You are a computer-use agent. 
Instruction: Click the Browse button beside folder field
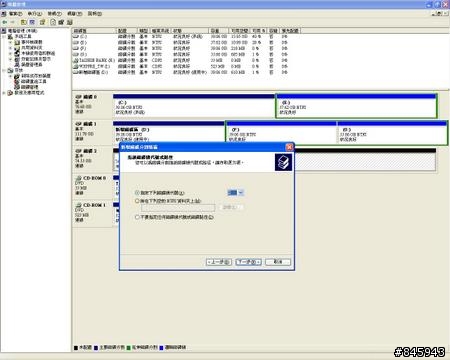pyautogui.click(x=231, y=207)
